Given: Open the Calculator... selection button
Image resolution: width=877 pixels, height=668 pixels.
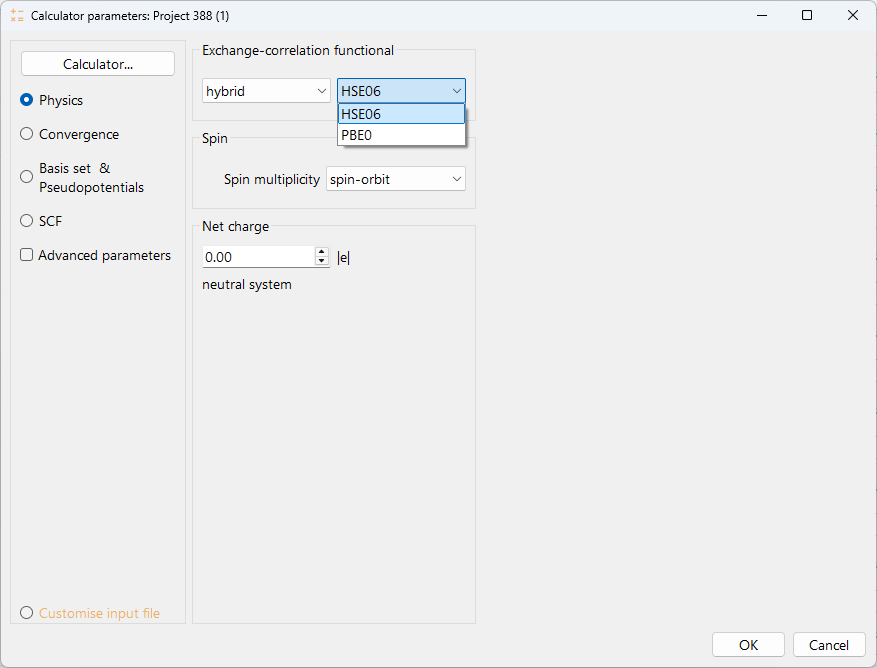Looking at the screenshot, I should click(98, 64).
